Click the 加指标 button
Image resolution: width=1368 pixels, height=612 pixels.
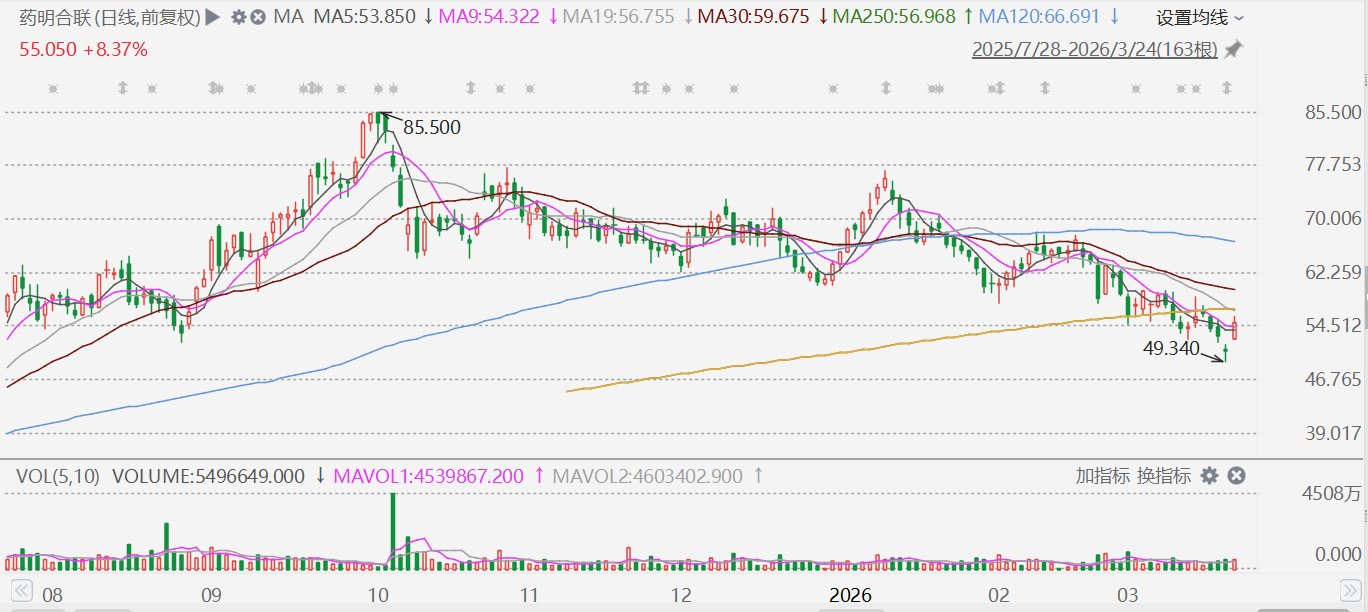1104,476
